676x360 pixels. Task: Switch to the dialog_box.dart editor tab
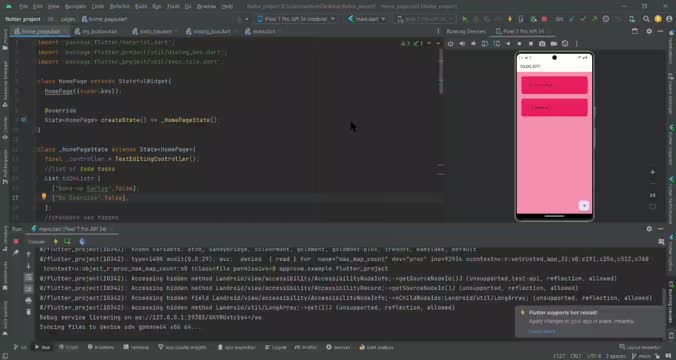tap(211, 31)
